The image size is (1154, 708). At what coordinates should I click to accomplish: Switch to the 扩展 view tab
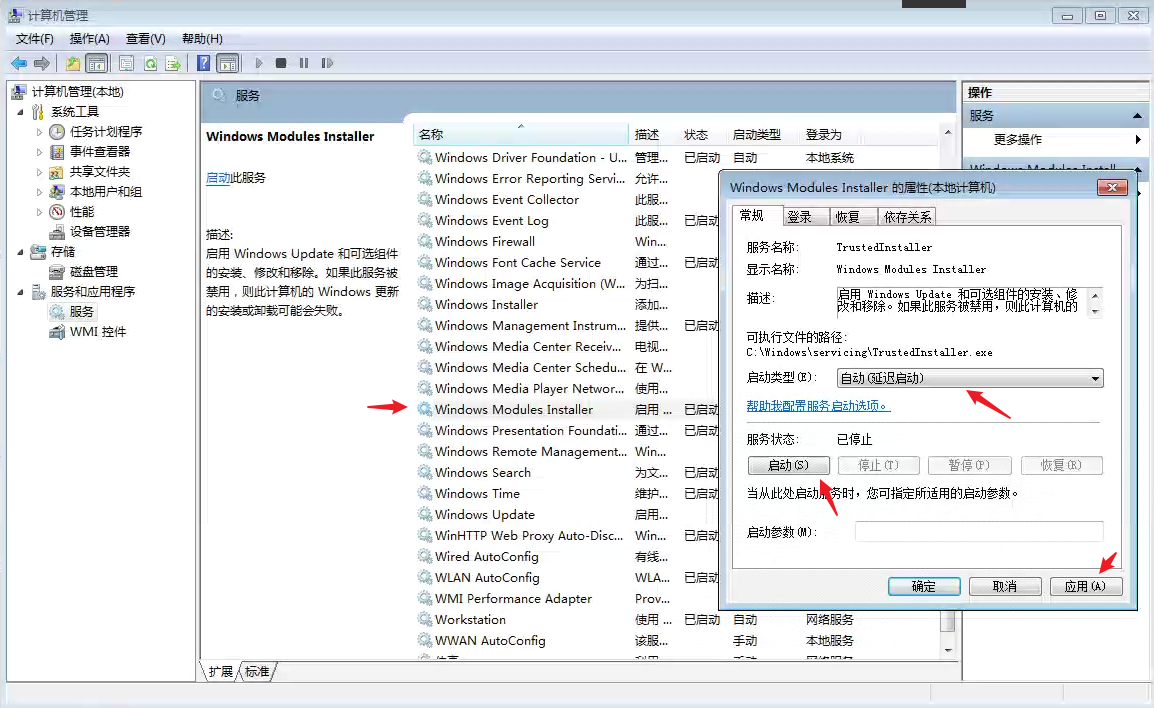pos(220,671)
